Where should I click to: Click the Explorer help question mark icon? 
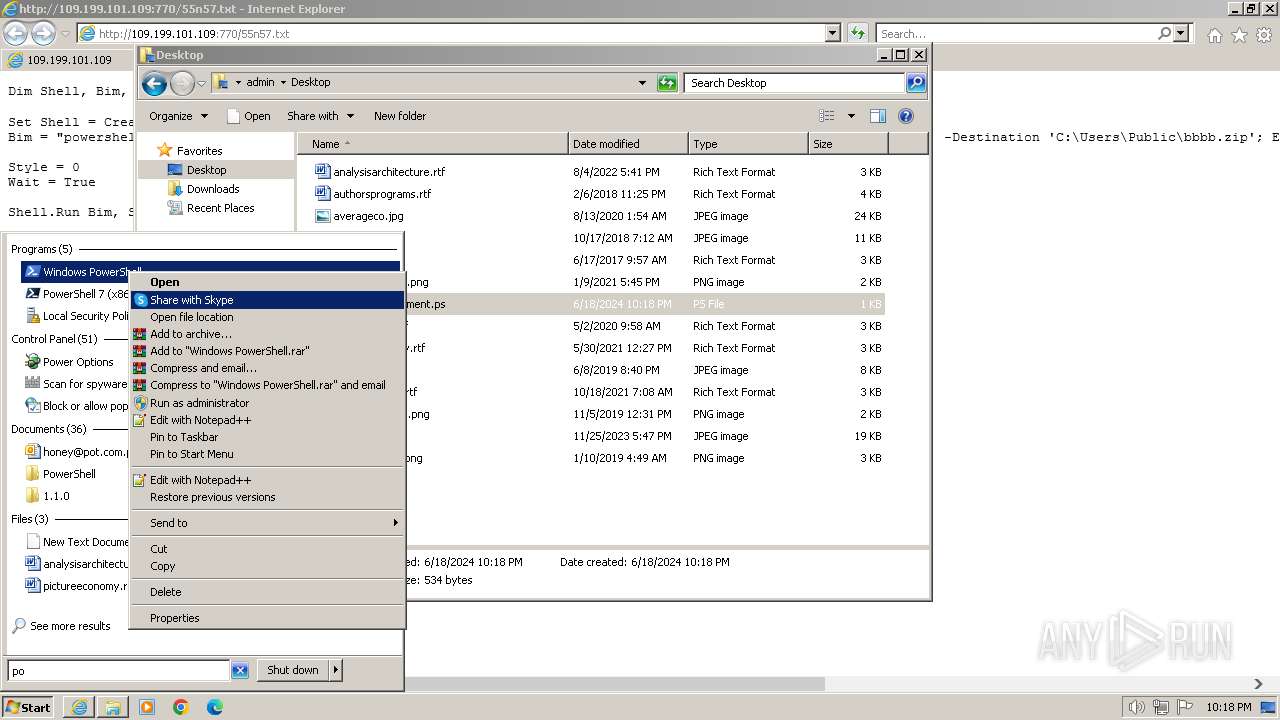click(x=906, y=116)
